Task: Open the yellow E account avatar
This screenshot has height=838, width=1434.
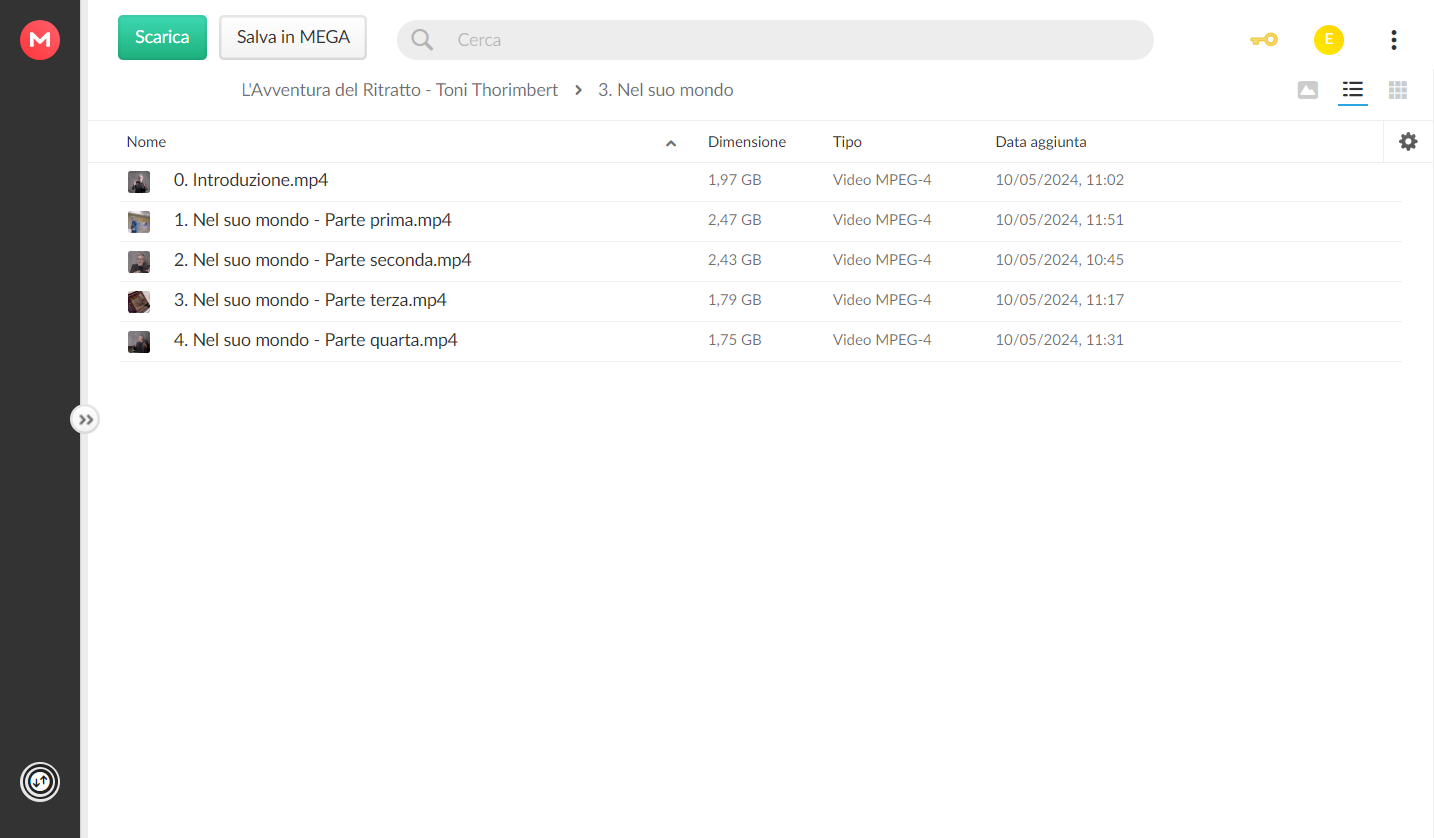Action: [x=1328, y=40]
